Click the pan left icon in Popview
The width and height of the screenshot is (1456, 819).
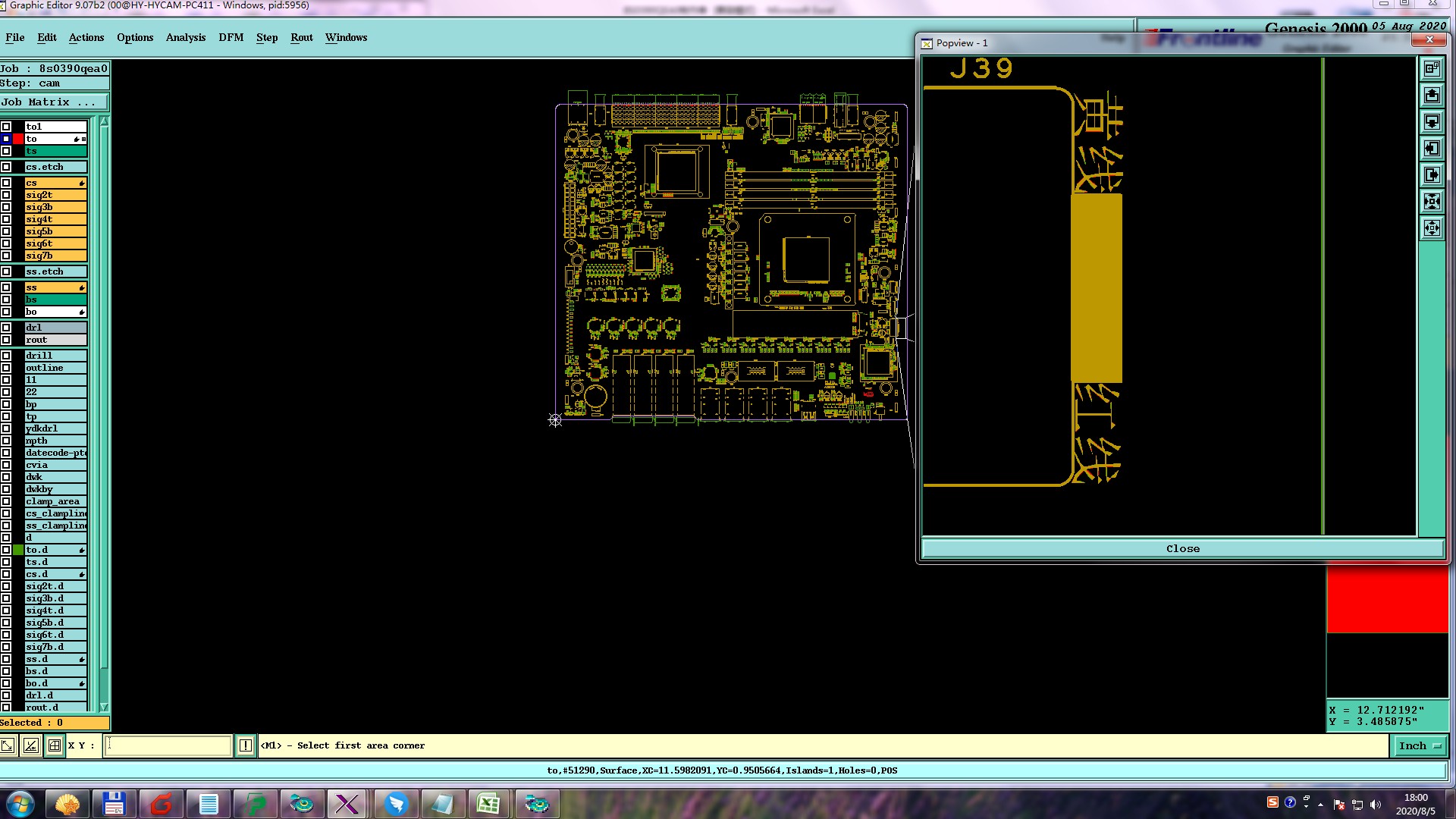[x=1432, y=149]
